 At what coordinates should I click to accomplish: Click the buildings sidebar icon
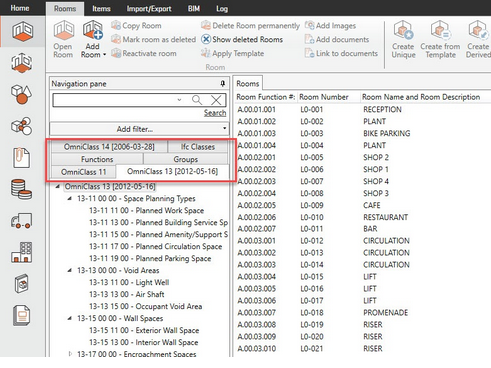tap(22, 252)
